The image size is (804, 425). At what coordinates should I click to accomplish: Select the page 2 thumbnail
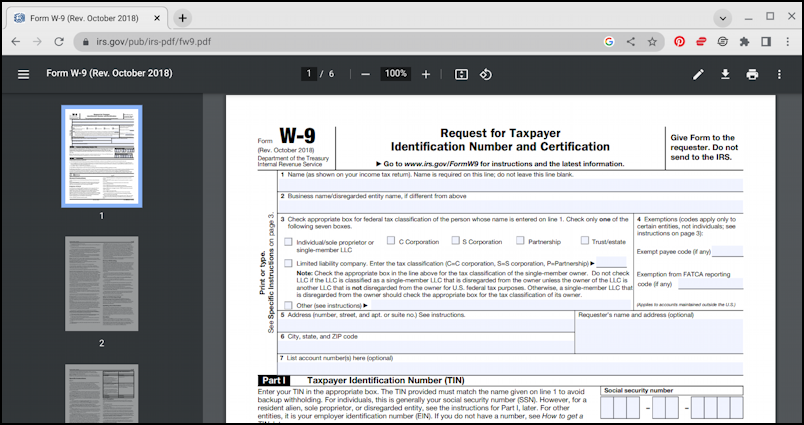click(x=101, y=284)
